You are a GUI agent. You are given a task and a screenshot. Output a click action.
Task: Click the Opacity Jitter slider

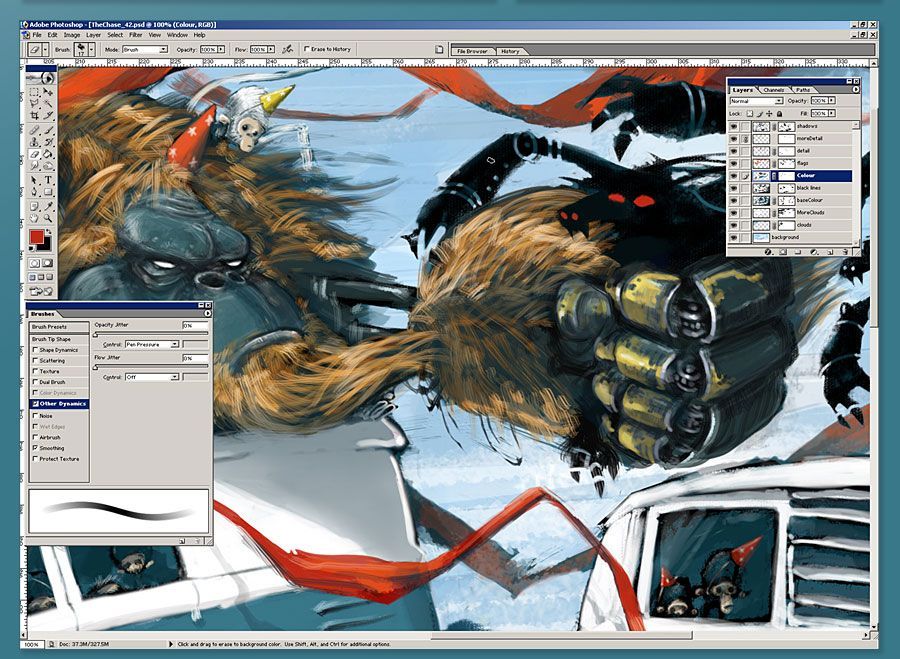[150, 334]
